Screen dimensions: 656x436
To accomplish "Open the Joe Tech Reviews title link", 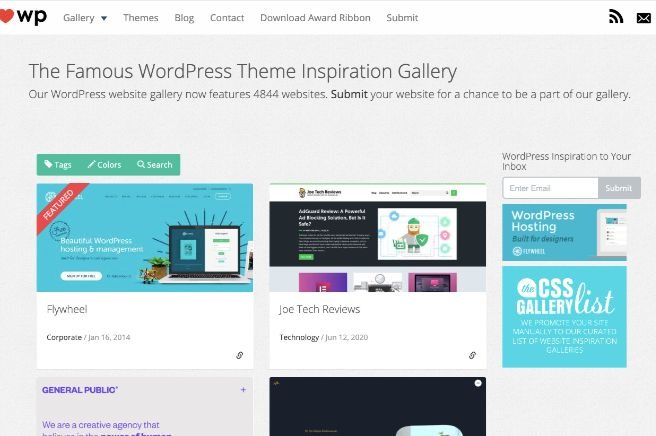I will pos(320,309).
